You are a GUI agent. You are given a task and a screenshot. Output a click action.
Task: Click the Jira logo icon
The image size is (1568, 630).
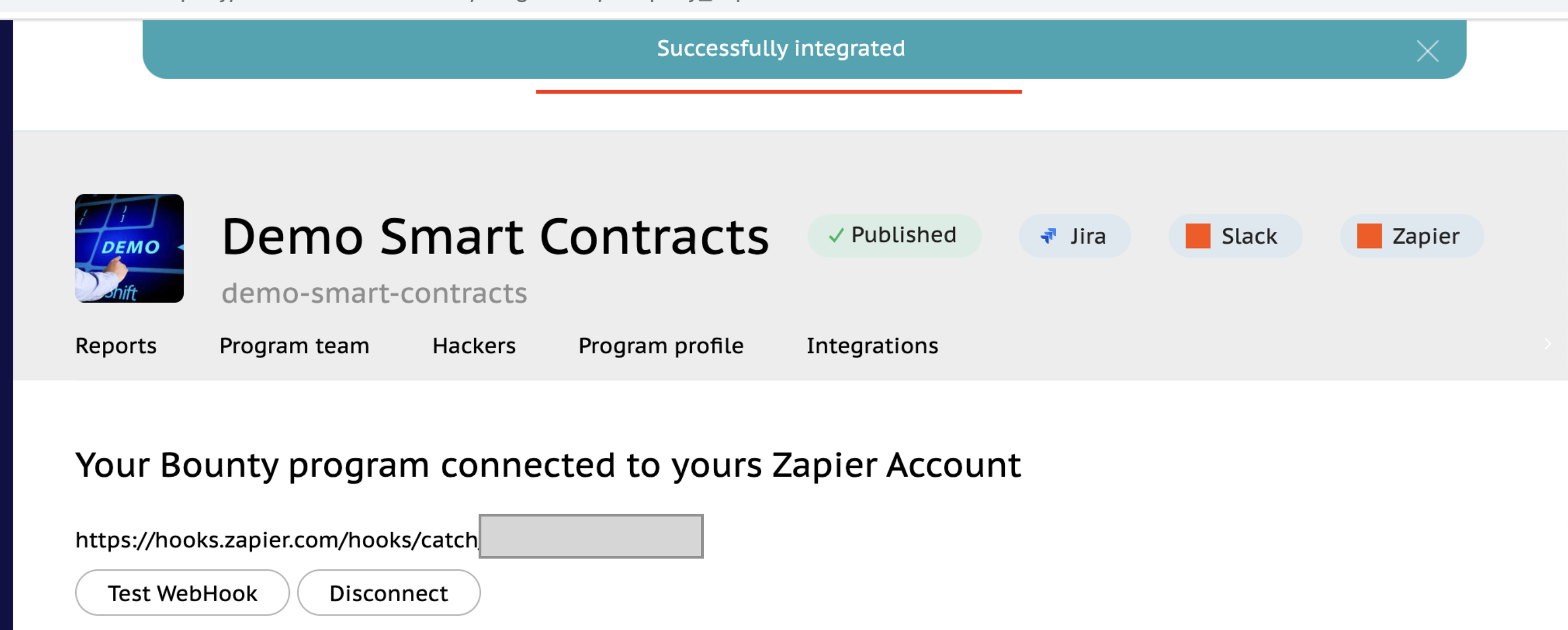(x=1048, y=236)
